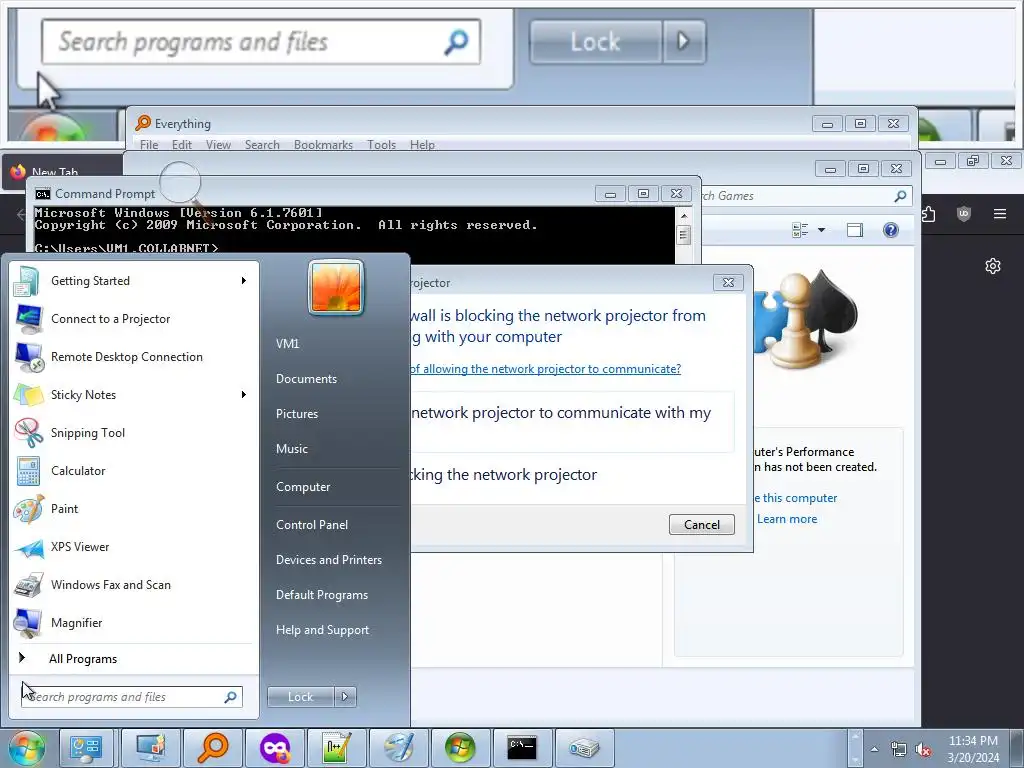Expand the Sticky Notes jump list arrow

(x=244, y=394)
